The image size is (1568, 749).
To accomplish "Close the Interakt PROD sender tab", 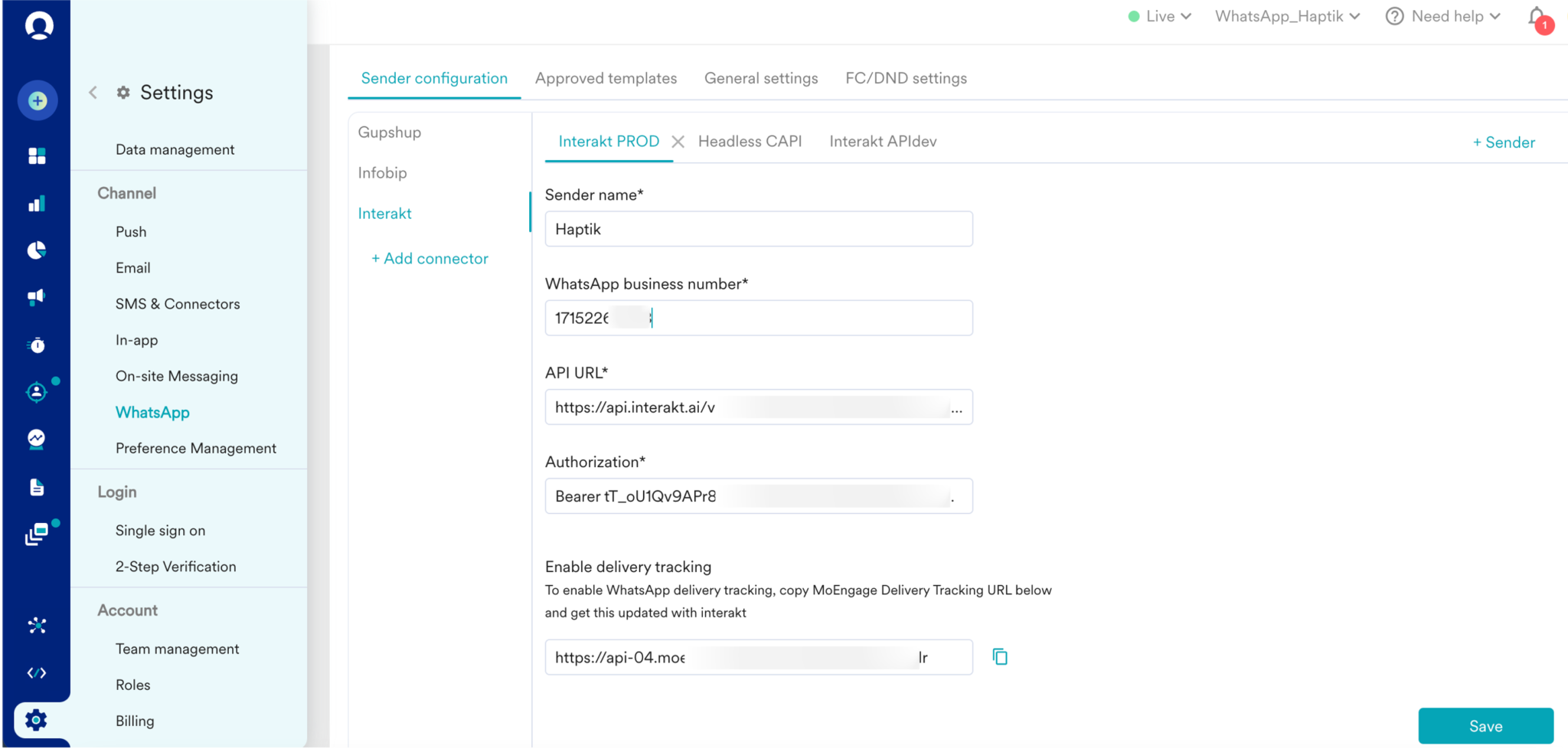I will point(678,141).
